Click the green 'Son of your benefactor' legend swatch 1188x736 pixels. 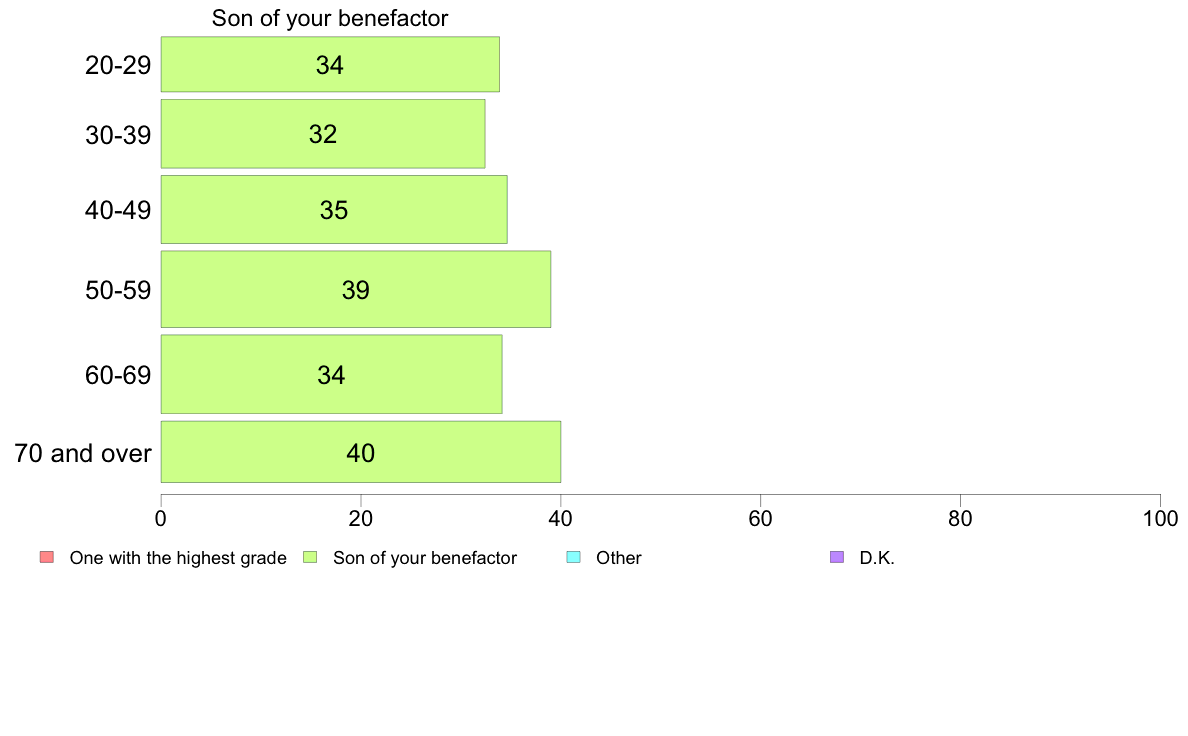pyautogui.click(x=310, y=557)
